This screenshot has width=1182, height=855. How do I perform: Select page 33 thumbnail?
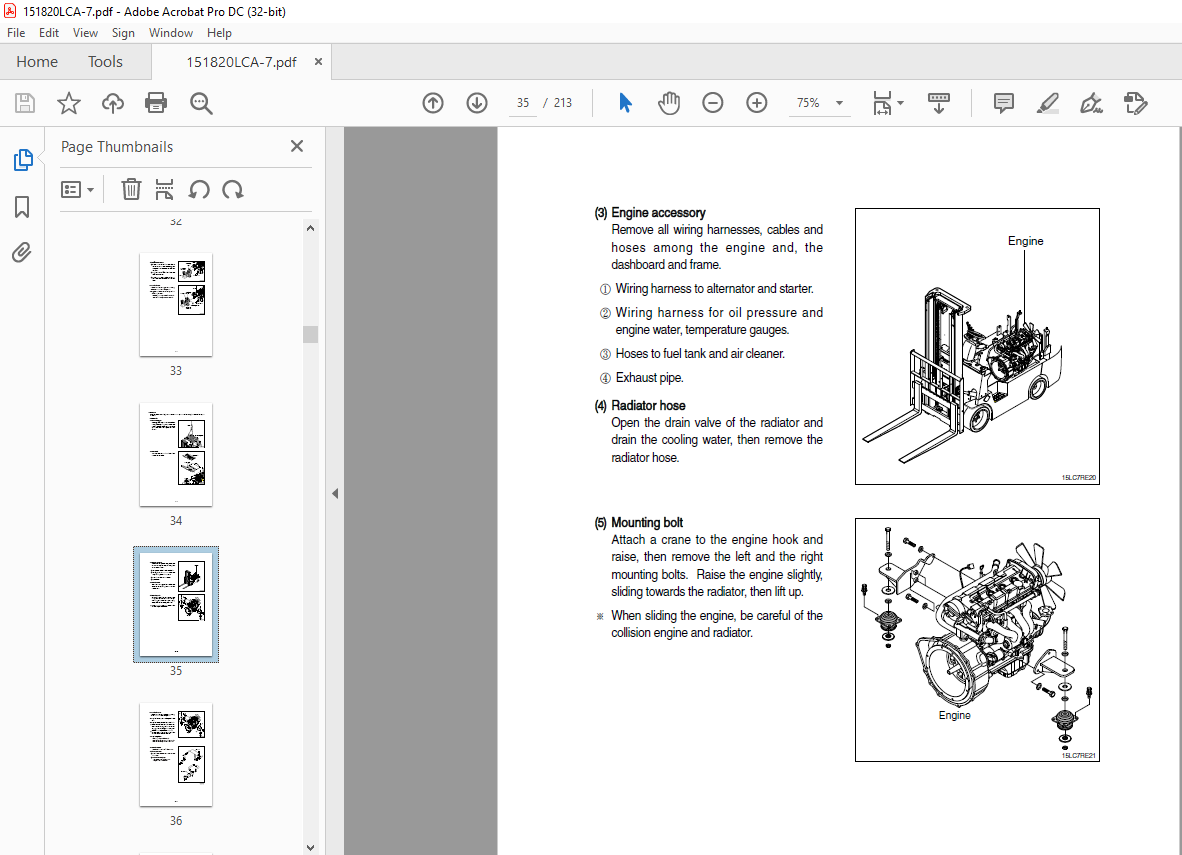coord(176,304)
